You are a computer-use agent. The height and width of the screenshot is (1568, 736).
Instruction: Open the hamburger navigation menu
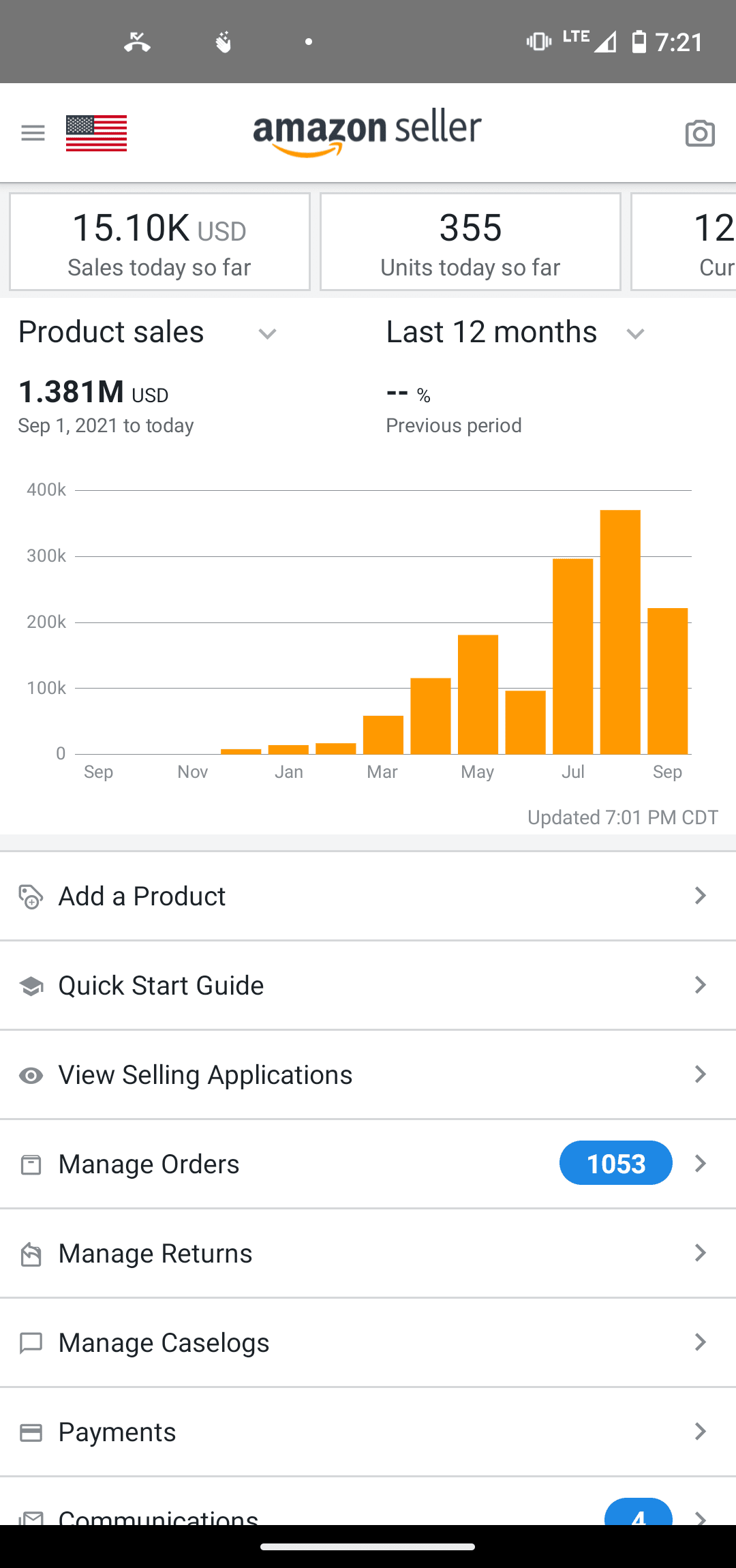click(33, 133)
